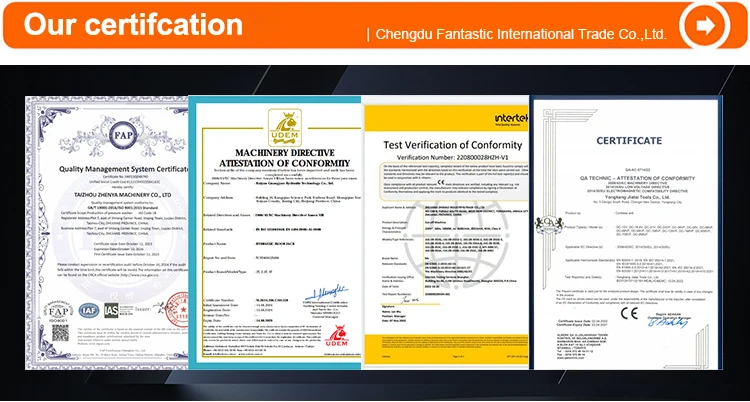Viewport: 750px width, 402px height.
Task: Click 'MACHINERY DIRECTIVE' heading text
Action: pyautogui.click(x=284, y=153)
